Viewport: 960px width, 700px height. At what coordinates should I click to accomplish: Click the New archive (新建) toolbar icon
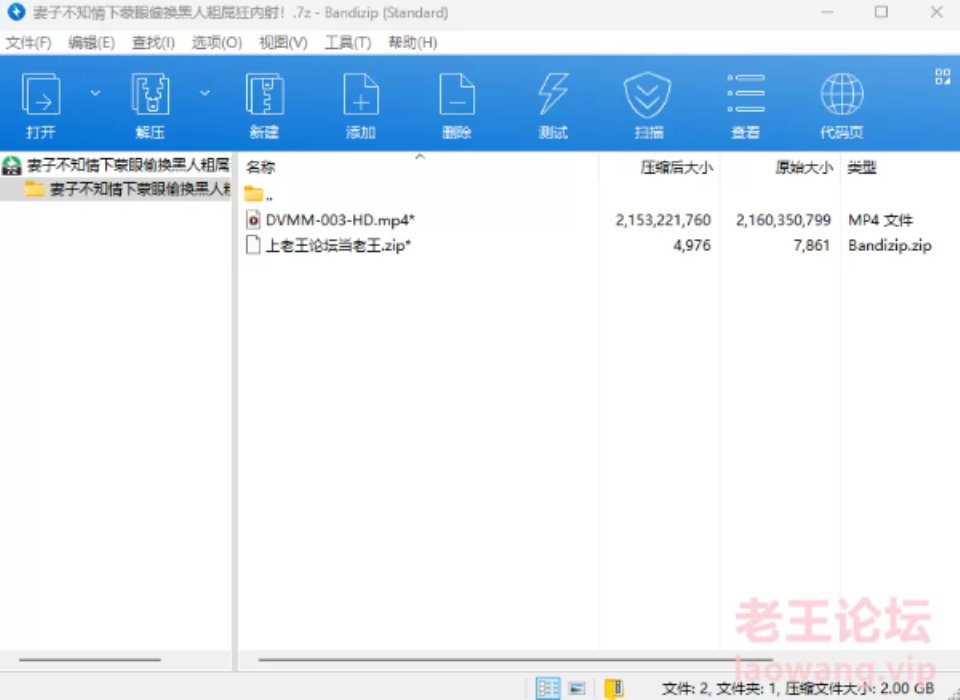click(x=264, y=94)
